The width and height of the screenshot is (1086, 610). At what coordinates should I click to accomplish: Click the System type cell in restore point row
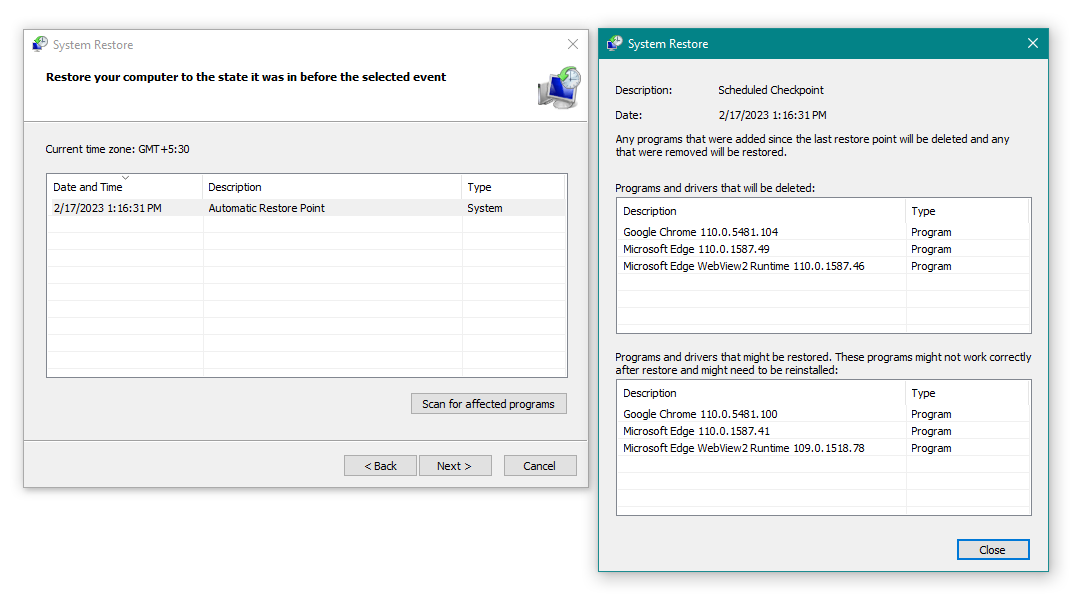click(x=485, y=208)
